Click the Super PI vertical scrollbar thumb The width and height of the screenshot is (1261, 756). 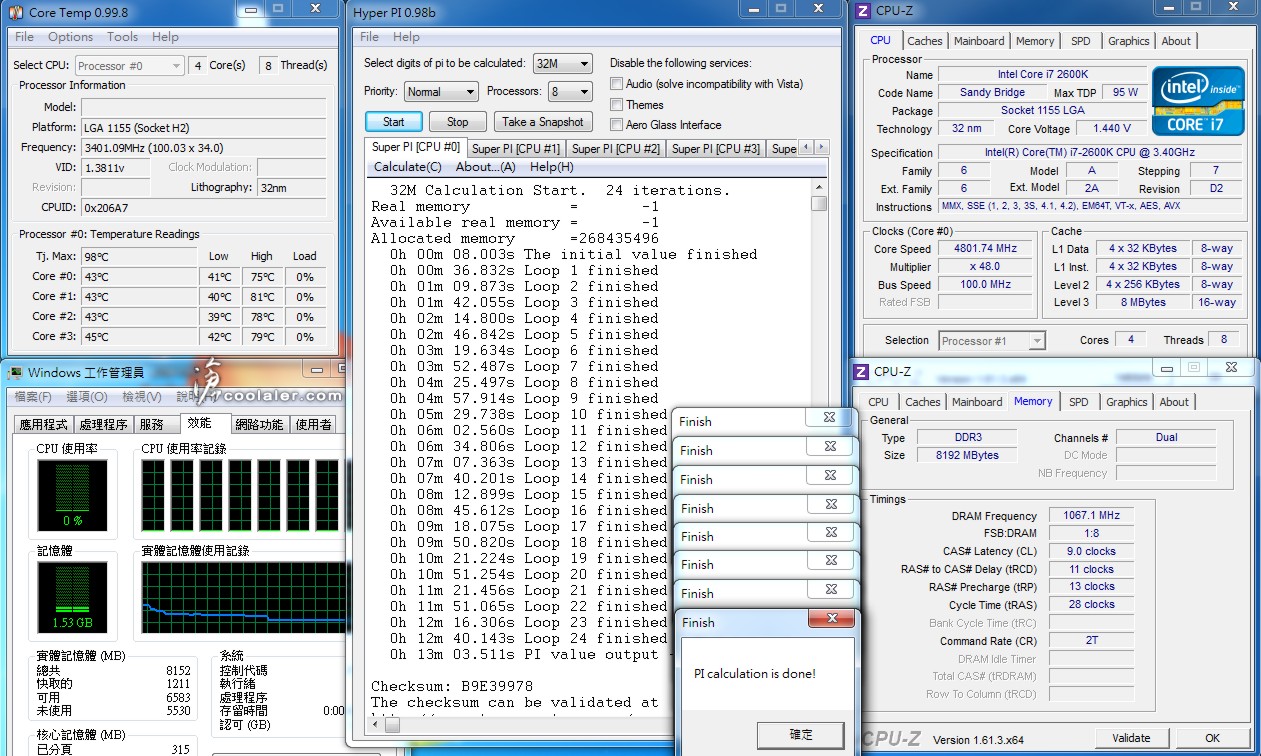point(819,204)
